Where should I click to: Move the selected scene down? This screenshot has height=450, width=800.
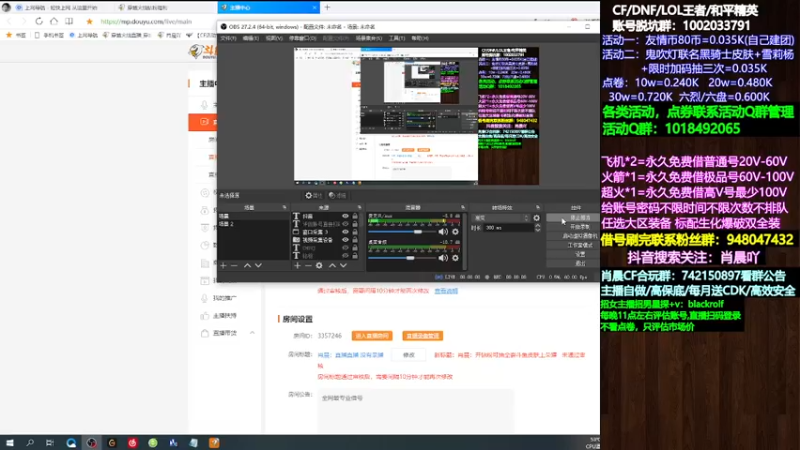coord(258,265)
